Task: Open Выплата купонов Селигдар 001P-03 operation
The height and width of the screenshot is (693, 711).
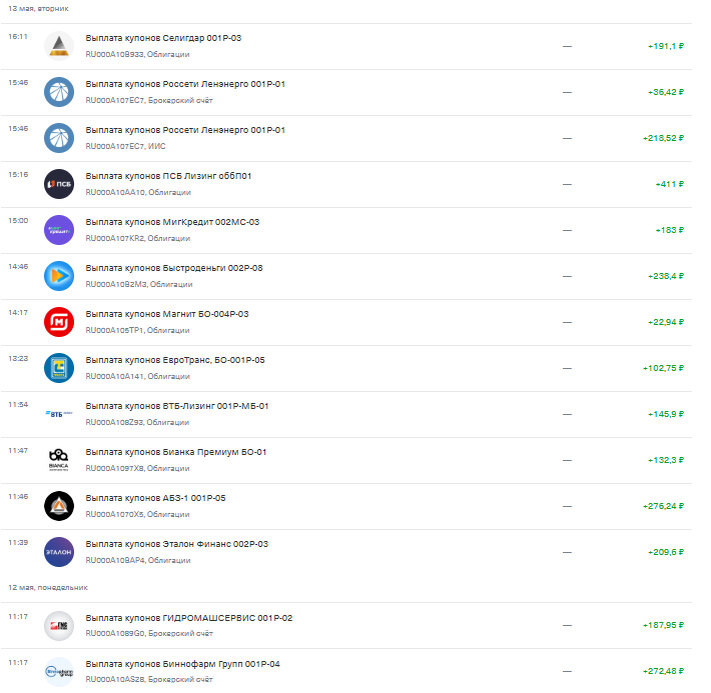Action: click(x=346, y=46)
